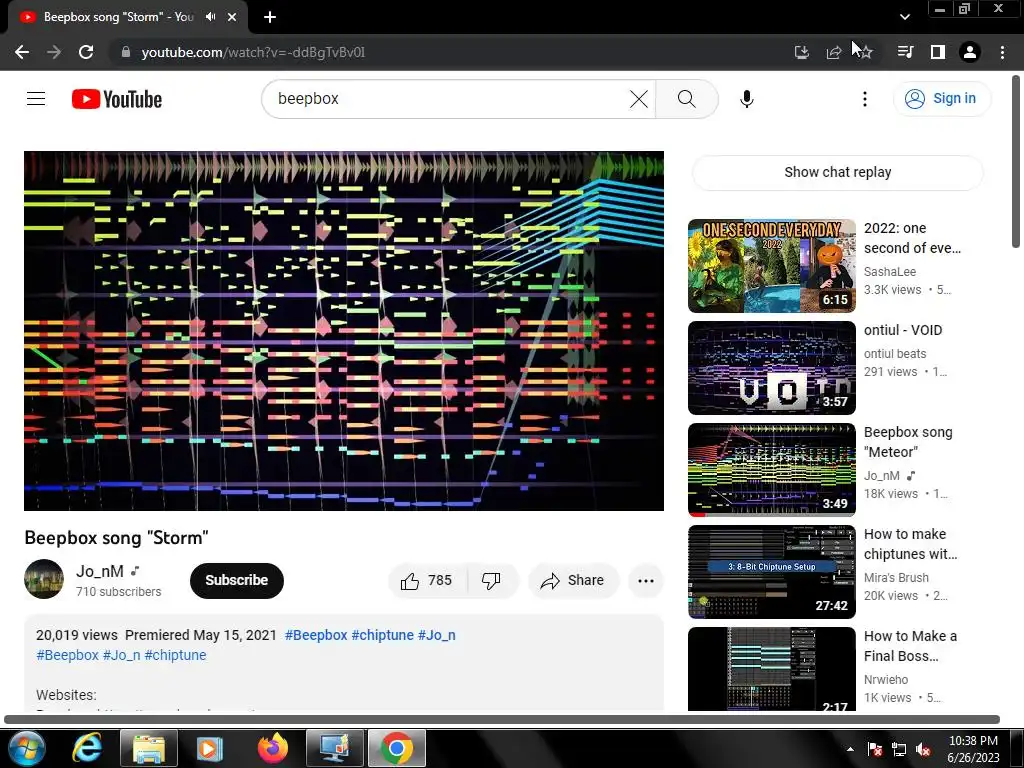
Task: Open Chrome profile icon
Action: [x=970, y=52]
